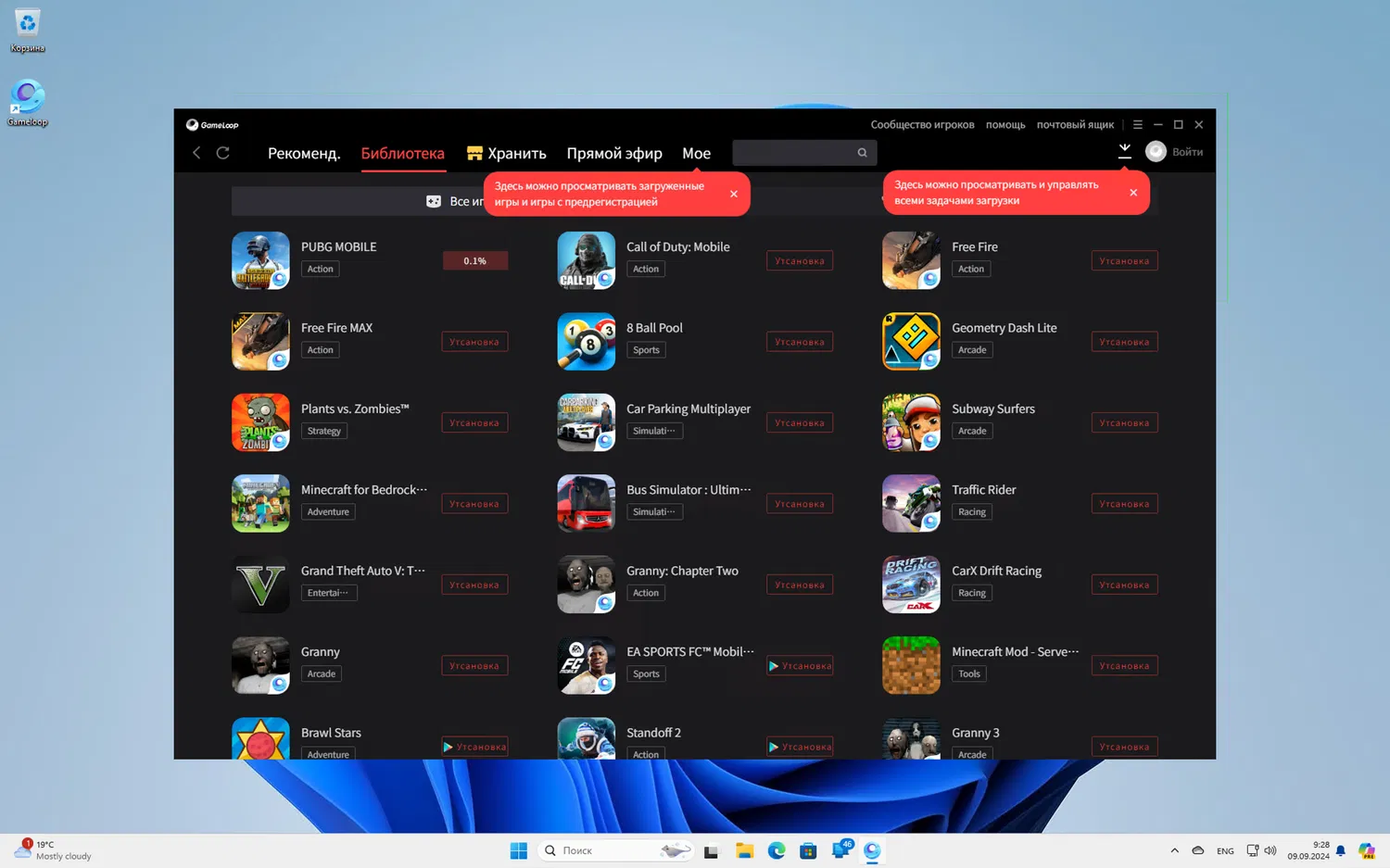Select the Free Fire MAX icon
Viewport: 1390px width, 868px height.
[x=260, y=342]
